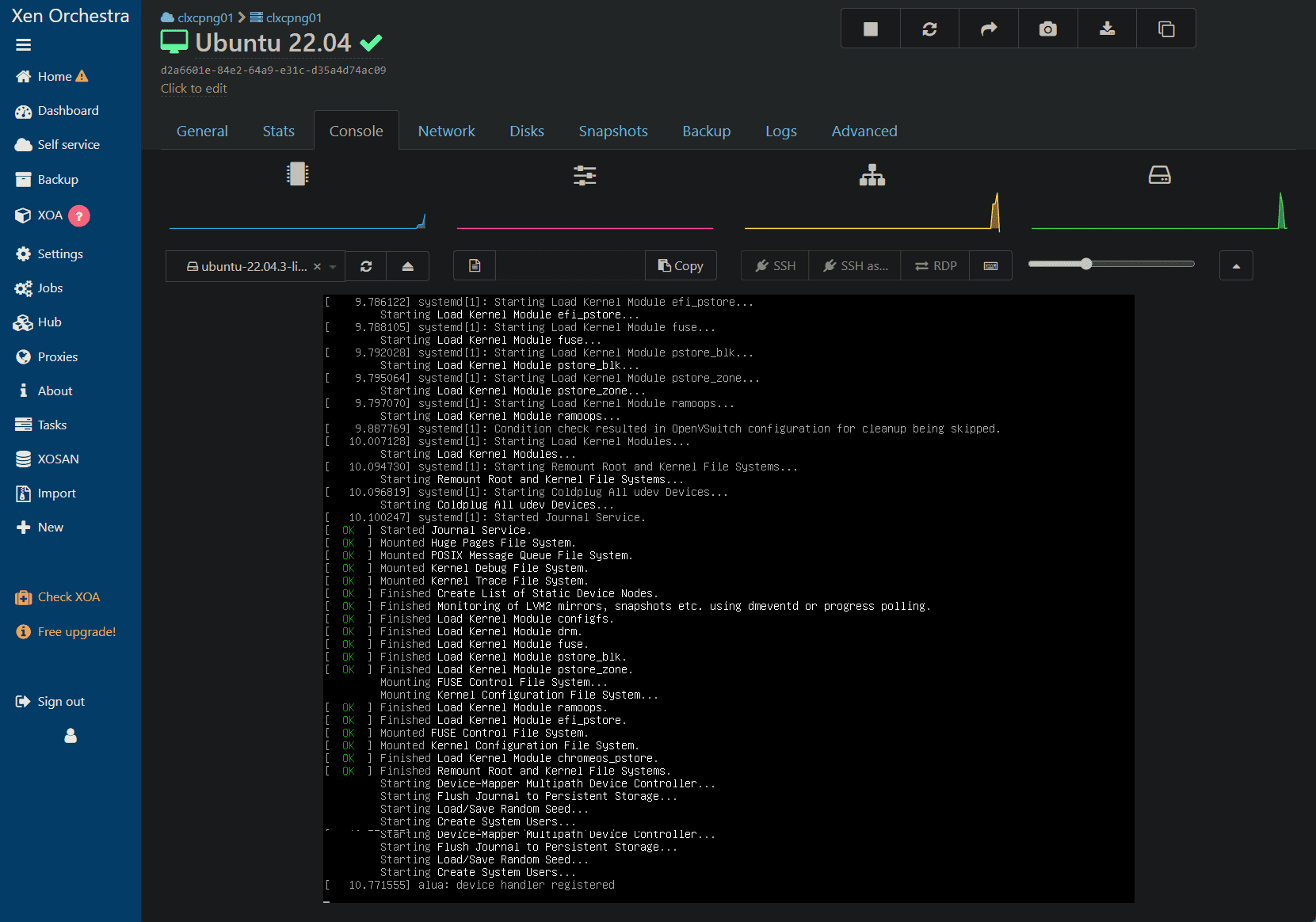The height and width of the screenshot is (922, 1316).
Task: Take a snapshot with camera icon
Action: click(x=1047, y=29)
